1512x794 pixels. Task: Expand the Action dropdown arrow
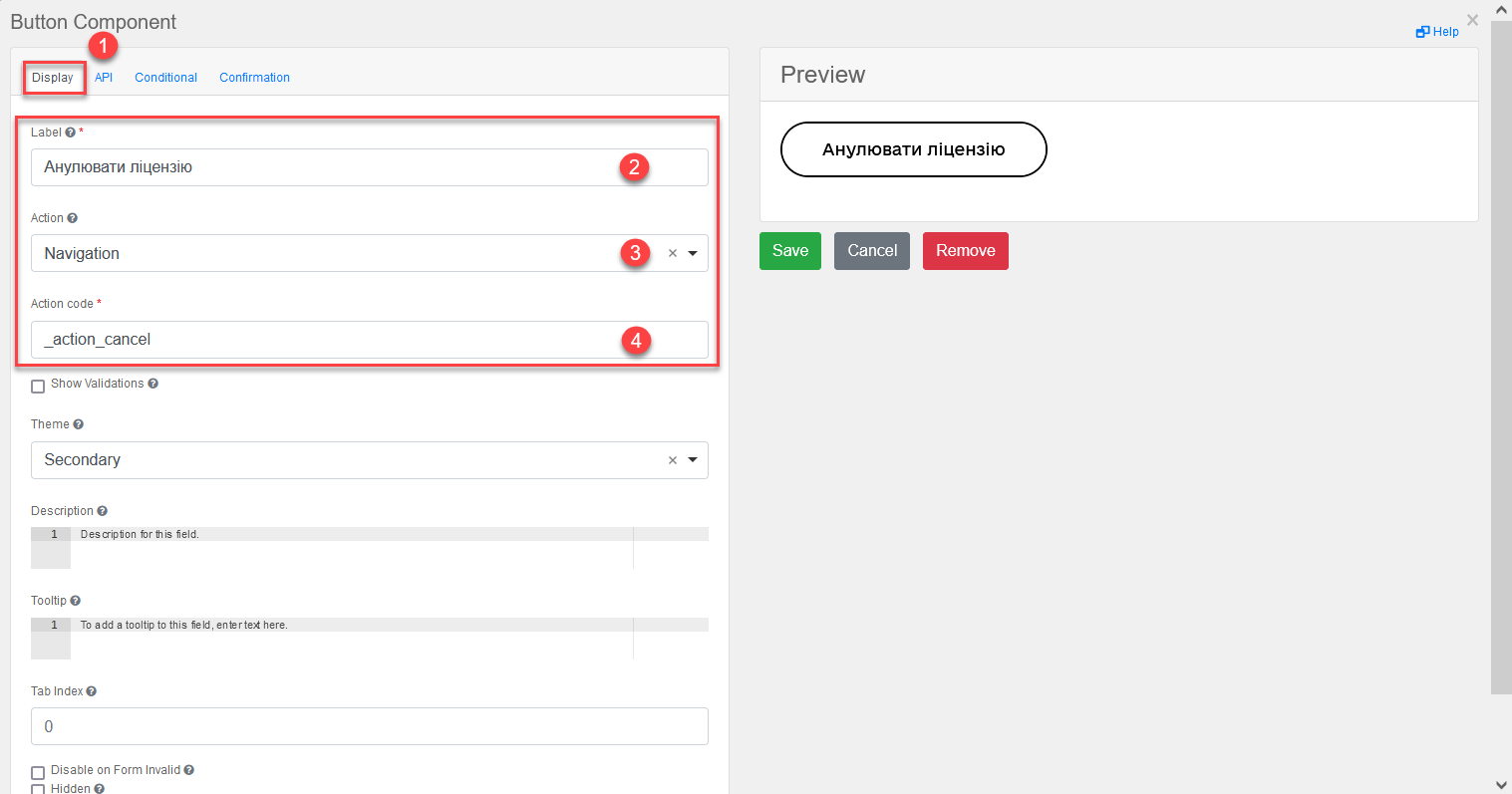(x=693, y=254)
